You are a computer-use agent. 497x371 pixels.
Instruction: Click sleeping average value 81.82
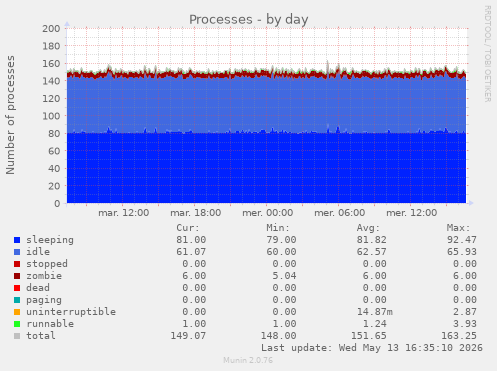(372, 240)
